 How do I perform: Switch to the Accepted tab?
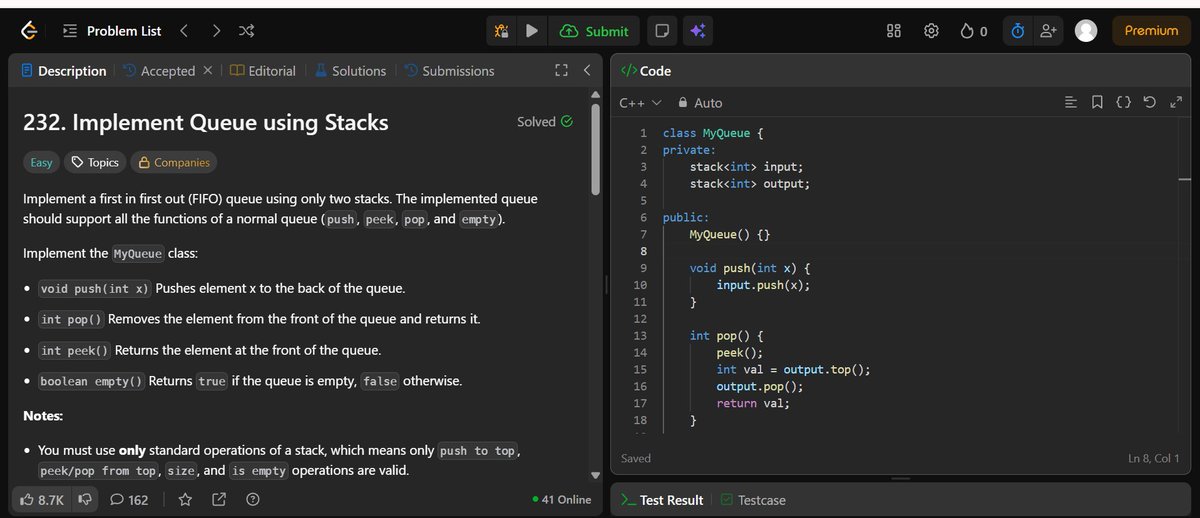coord(158,71)
